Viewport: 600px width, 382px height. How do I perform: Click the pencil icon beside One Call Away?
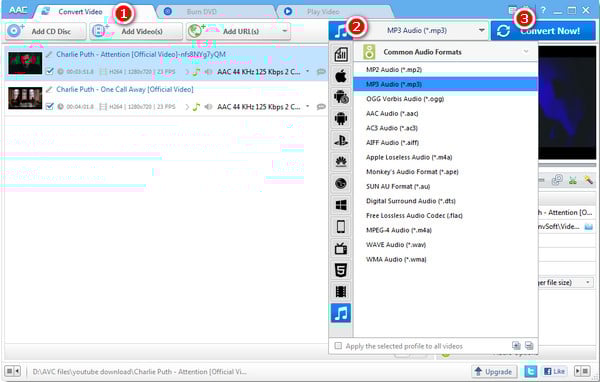click(49, 90)
